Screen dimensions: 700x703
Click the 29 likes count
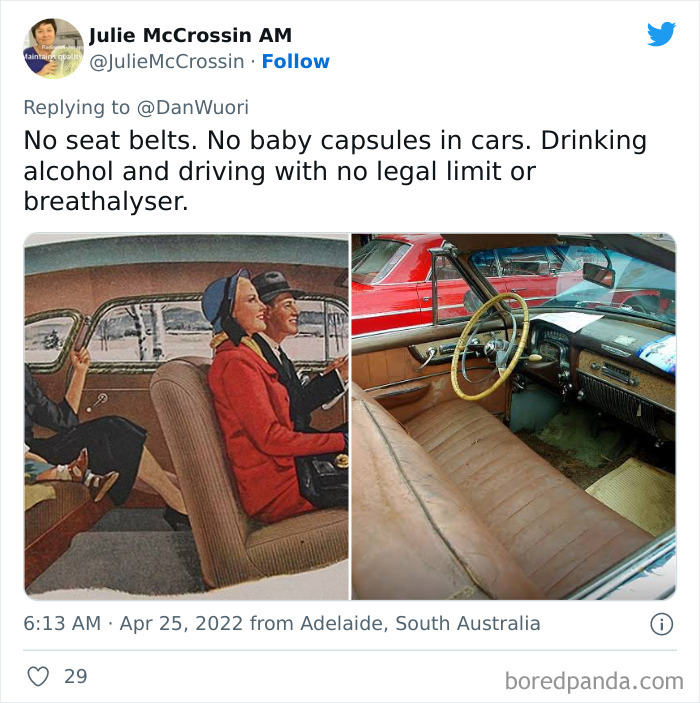click(75, 676)
